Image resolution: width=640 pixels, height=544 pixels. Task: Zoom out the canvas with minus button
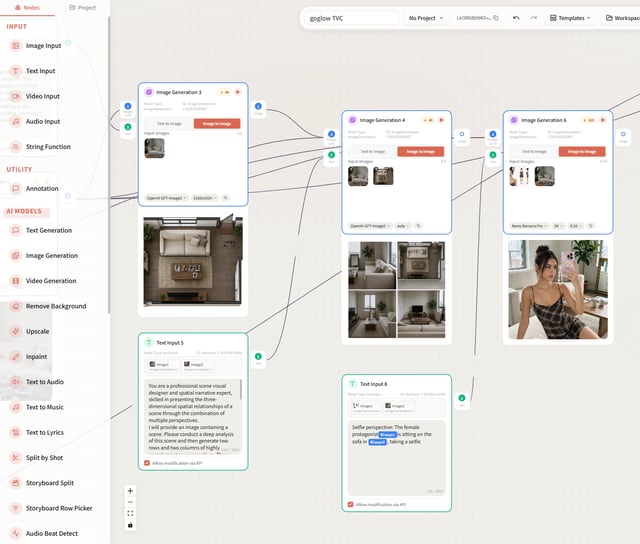[x=130, y=502]
